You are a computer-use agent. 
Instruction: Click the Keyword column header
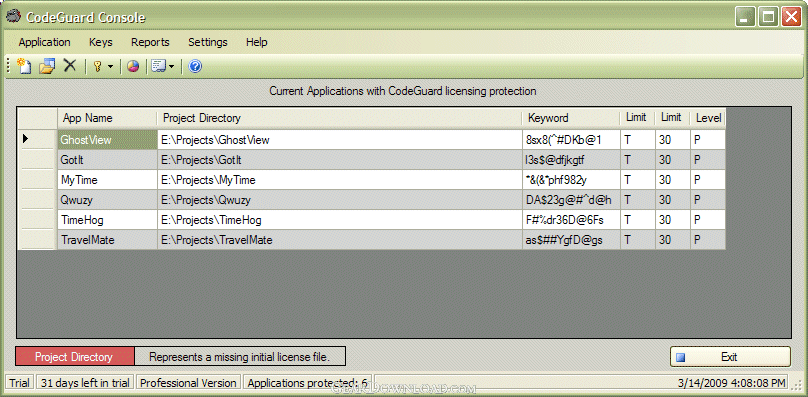(571, 118)
